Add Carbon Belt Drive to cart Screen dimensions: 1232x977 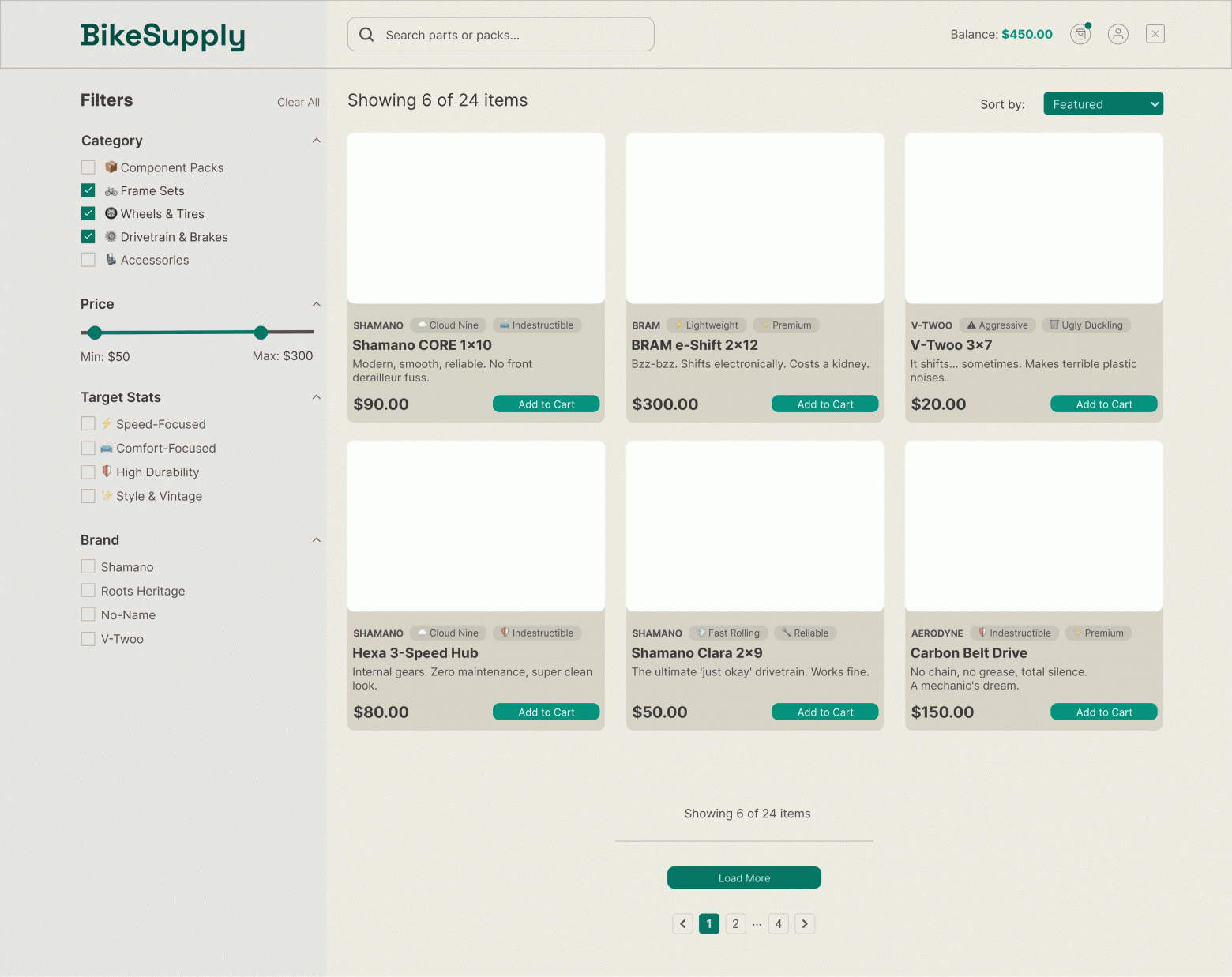click(1104, 712)
